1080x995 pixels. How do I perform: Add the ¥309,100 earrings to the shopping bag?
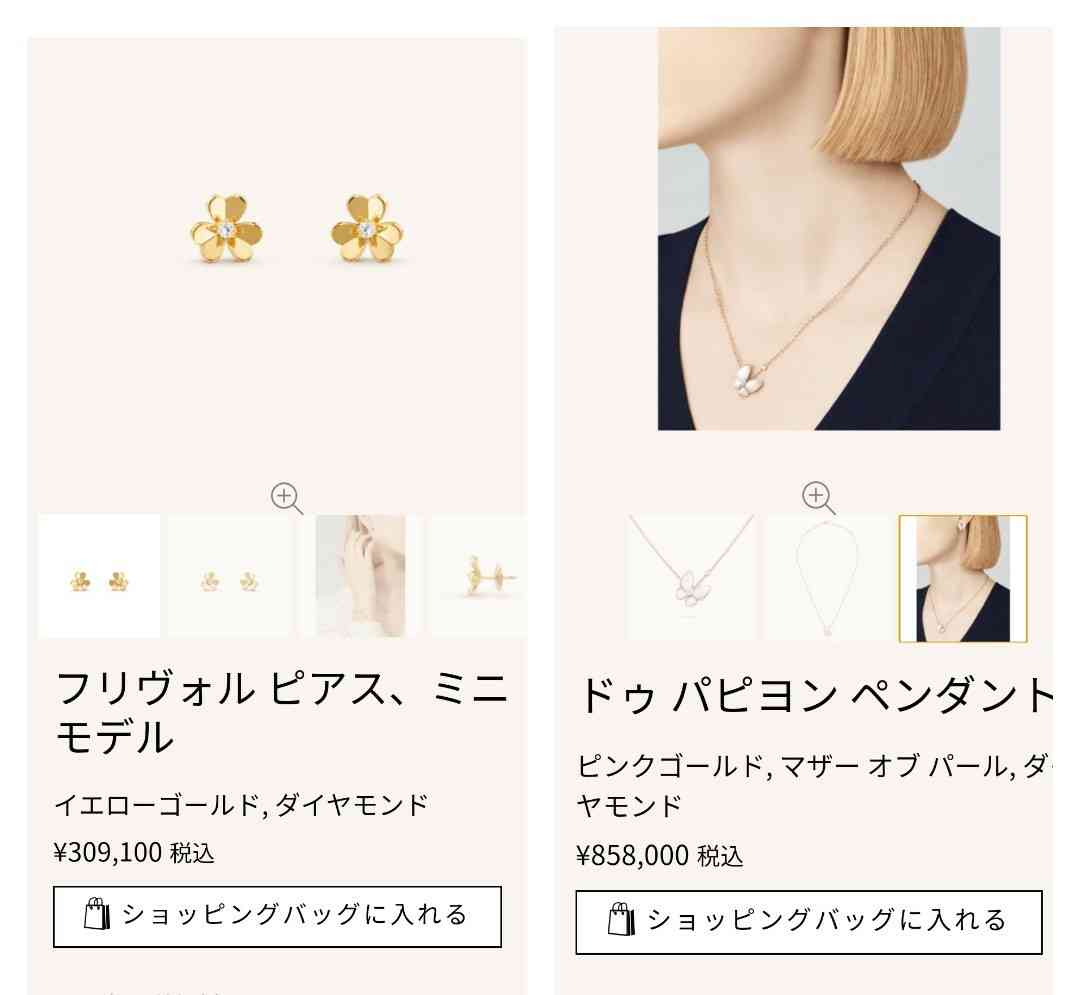pos(277,917)
